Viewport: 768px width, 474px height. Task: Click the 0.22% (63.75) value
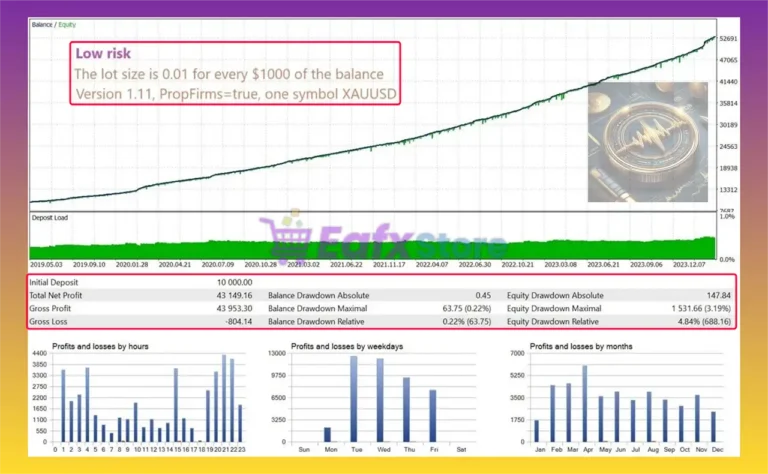(466, 322)
